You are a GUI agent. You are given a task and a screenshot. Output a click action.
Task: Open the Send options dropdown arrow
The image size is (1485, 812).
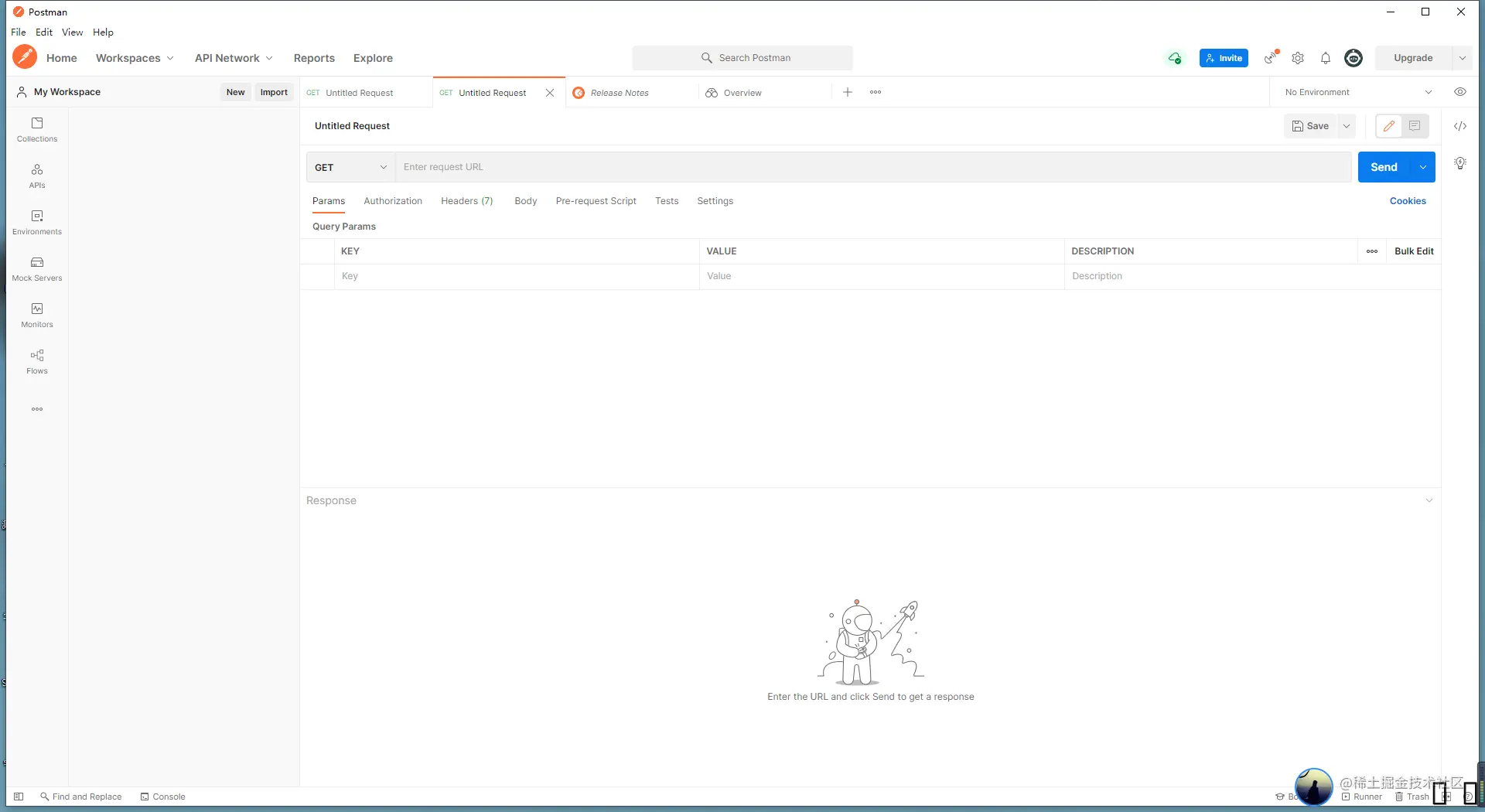tap(1423, 167)
